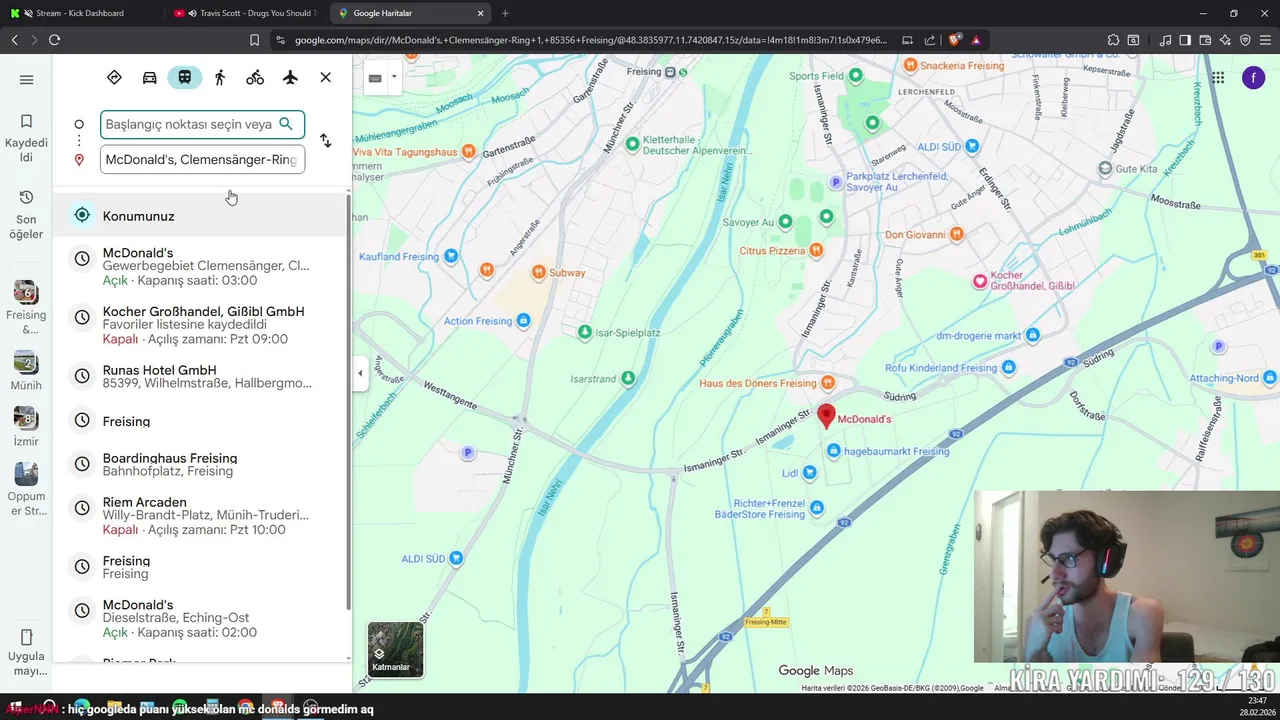Click the Snackeria Freising marker

coord(910,65)
